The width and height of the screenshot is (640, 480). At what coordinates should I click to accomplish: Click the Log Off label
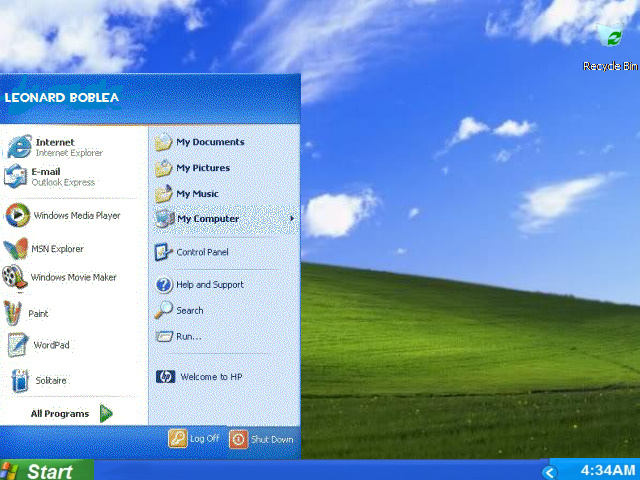point(204,439)
